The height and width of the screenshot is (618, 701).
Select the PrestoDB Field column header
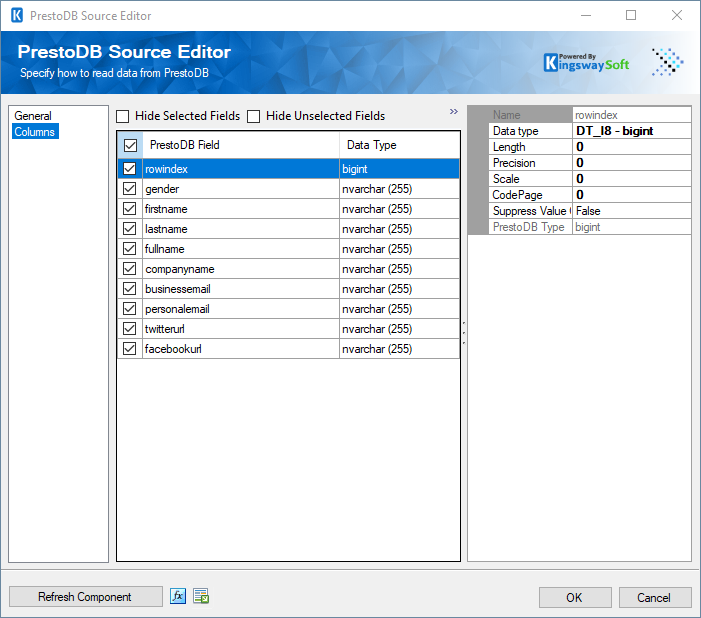(x=241, y=145)
